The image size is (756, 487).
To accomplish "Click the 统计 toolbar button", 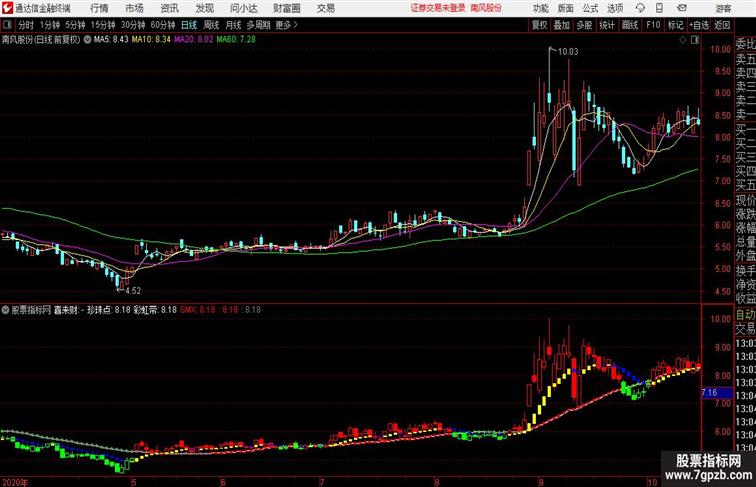I will coord(607,25).
